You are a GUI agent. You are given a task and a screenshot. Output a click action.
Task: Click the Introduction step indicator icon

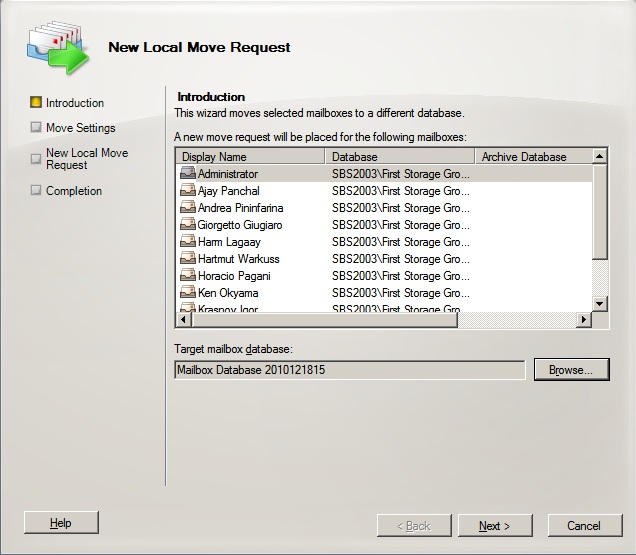tap(36, 102)
